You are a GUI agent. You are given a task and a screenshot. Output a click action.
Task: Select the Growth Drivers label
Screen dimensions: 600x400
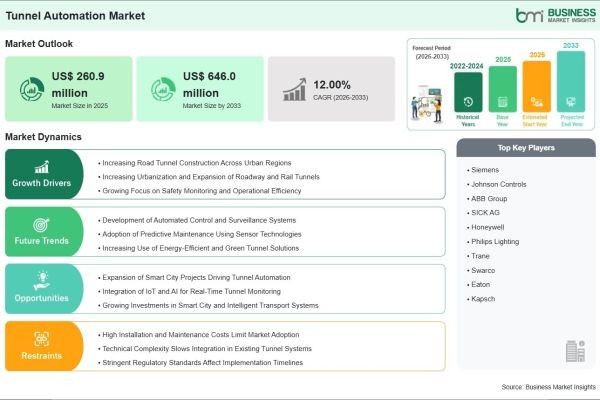[42, 183]
